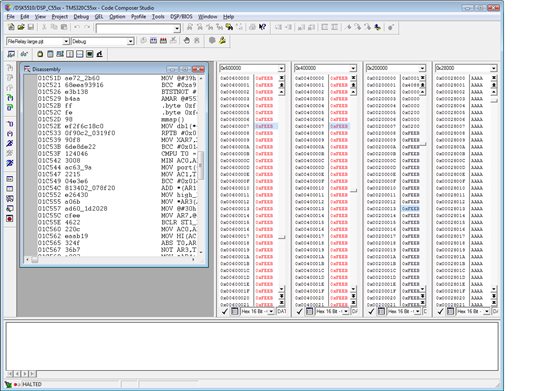Click the dark green-screen icon on third toolbar row

pyautogui.click(x=90, y=54)
